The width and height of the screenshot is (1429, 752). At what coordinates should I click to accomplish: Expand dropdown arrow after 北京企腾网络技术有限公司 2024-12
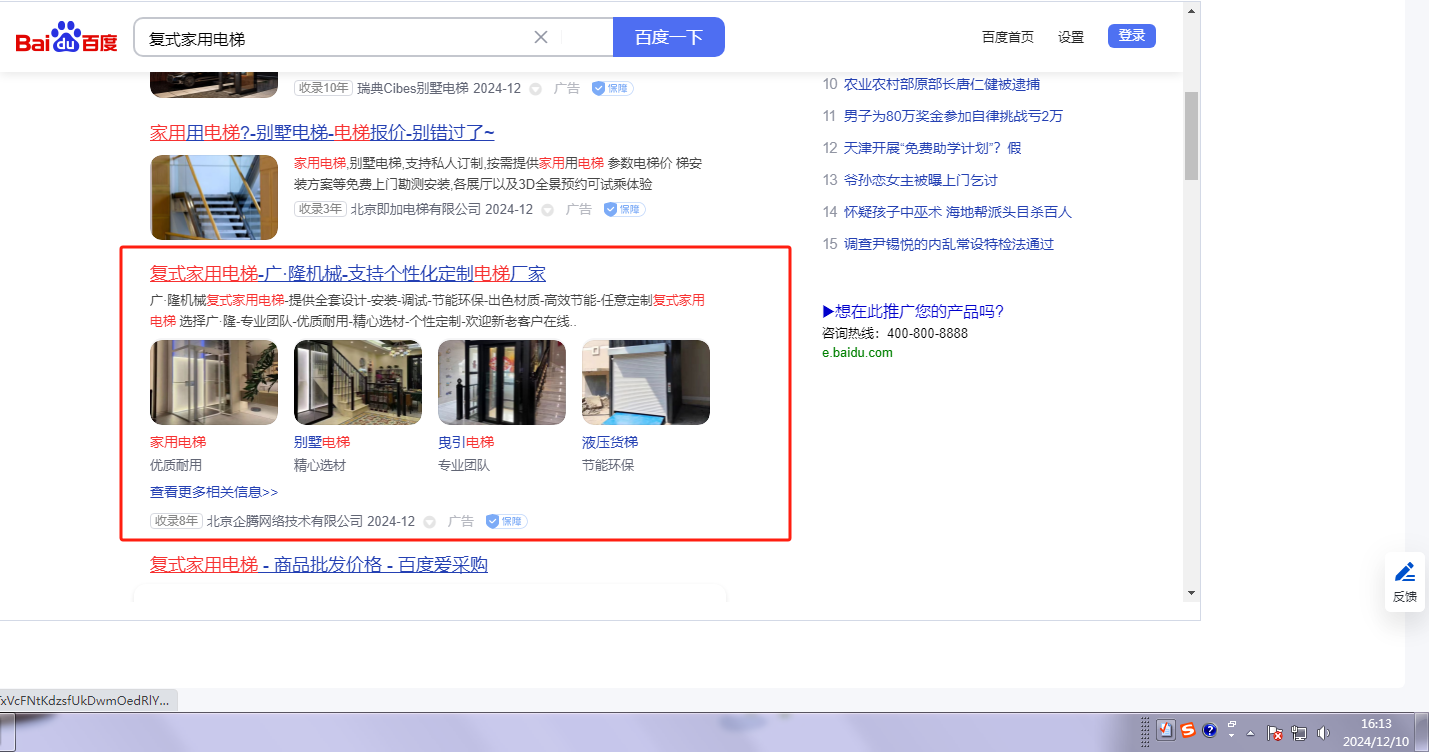(430, 522)
